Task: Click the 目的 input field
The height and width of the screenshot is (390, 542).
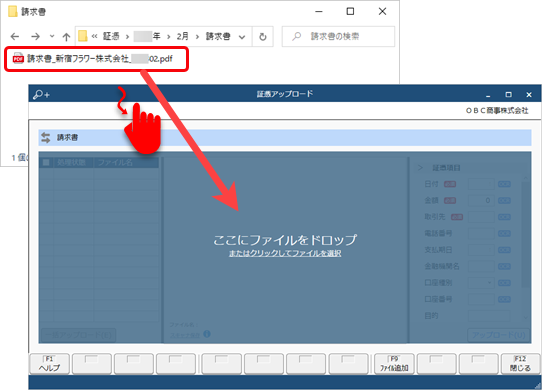Action: (489, 316)
